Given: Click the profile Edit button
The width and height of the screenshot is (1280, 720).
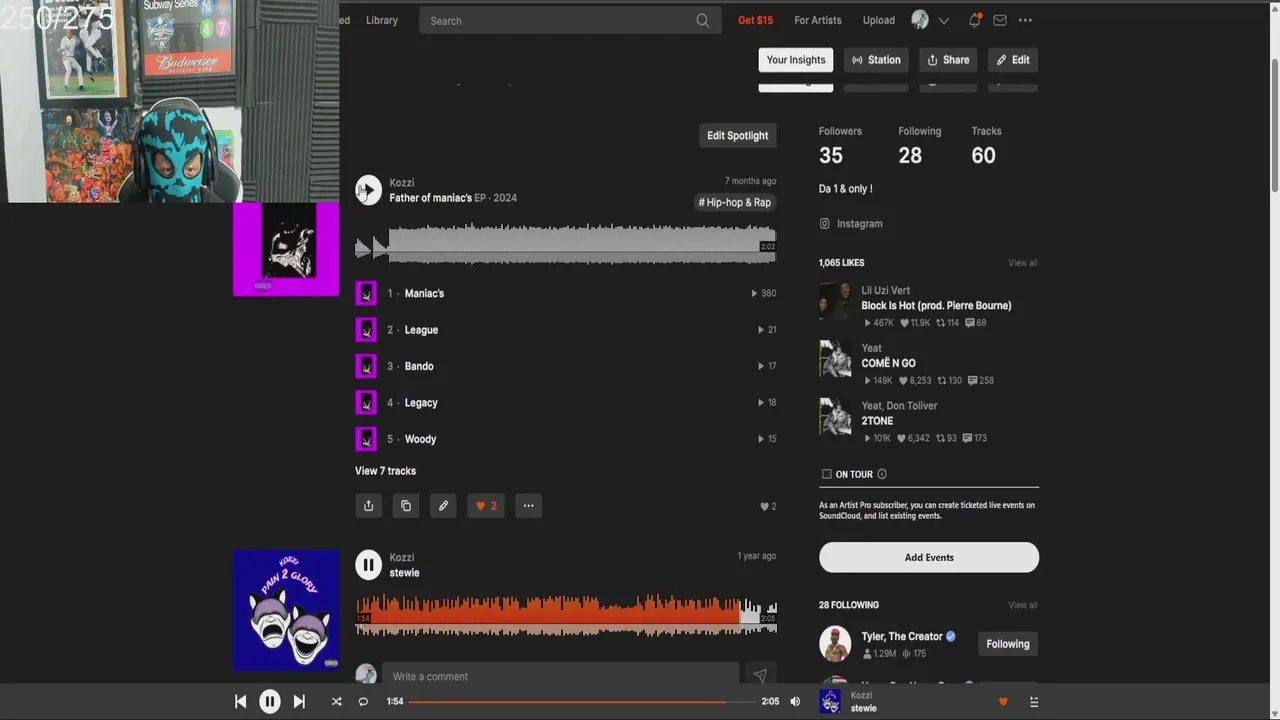Looking at the screenshot, I should point(1013,60).
